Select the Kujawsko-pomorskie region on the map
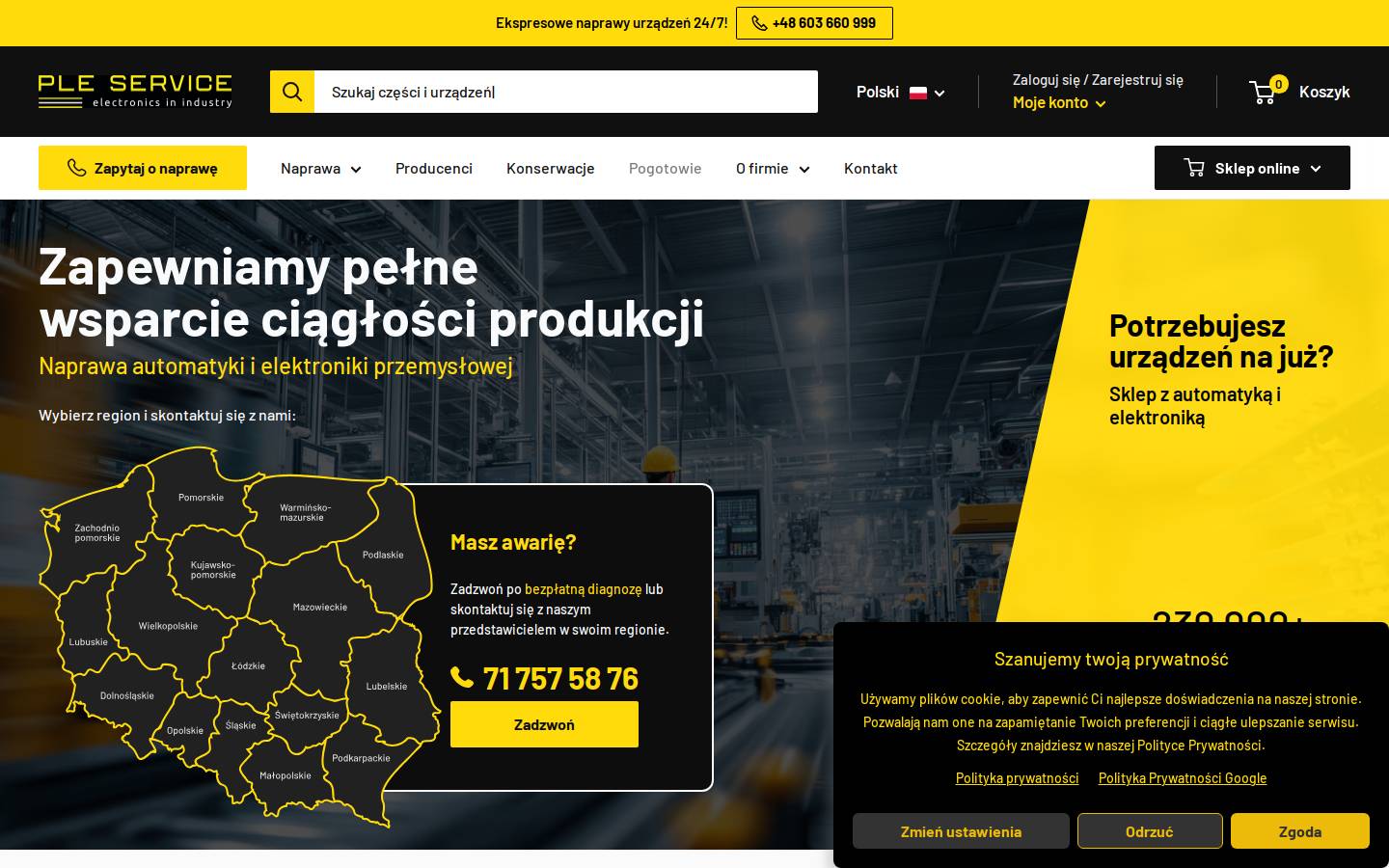This screenshot has height=868, width=1389. (x=213, y=570)
